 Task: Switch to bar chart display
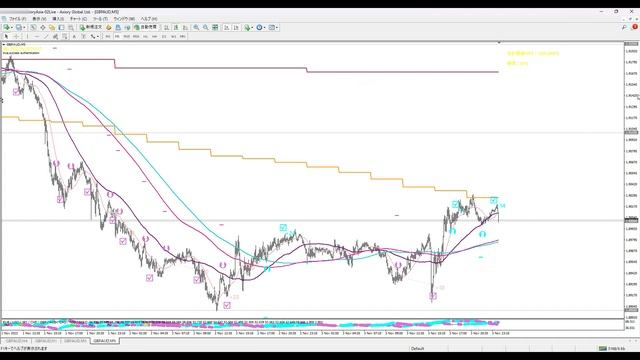coord(166,27)
